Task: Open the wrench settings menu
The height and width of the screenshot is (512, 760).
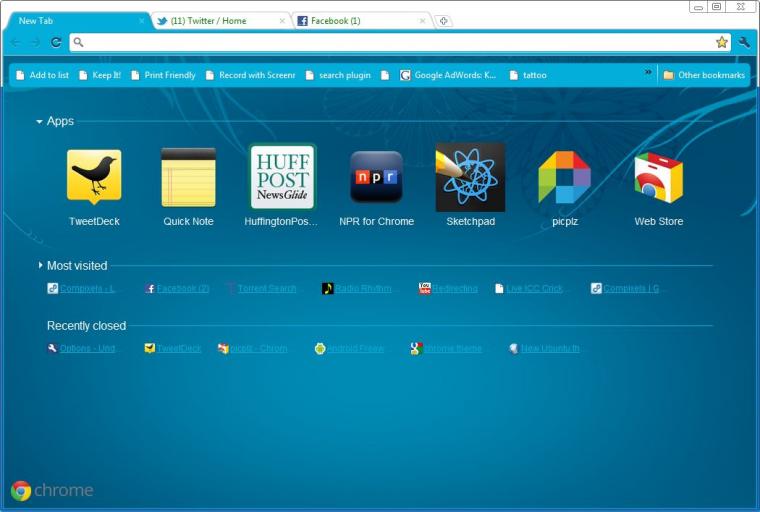Action: [x=744, y=43]
